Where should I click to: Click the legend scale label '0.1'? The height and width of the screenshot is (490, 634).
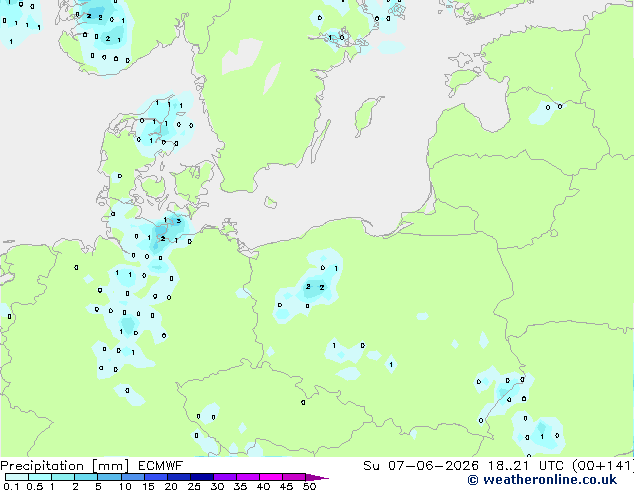pyautogui.click(x=11, y=486)
